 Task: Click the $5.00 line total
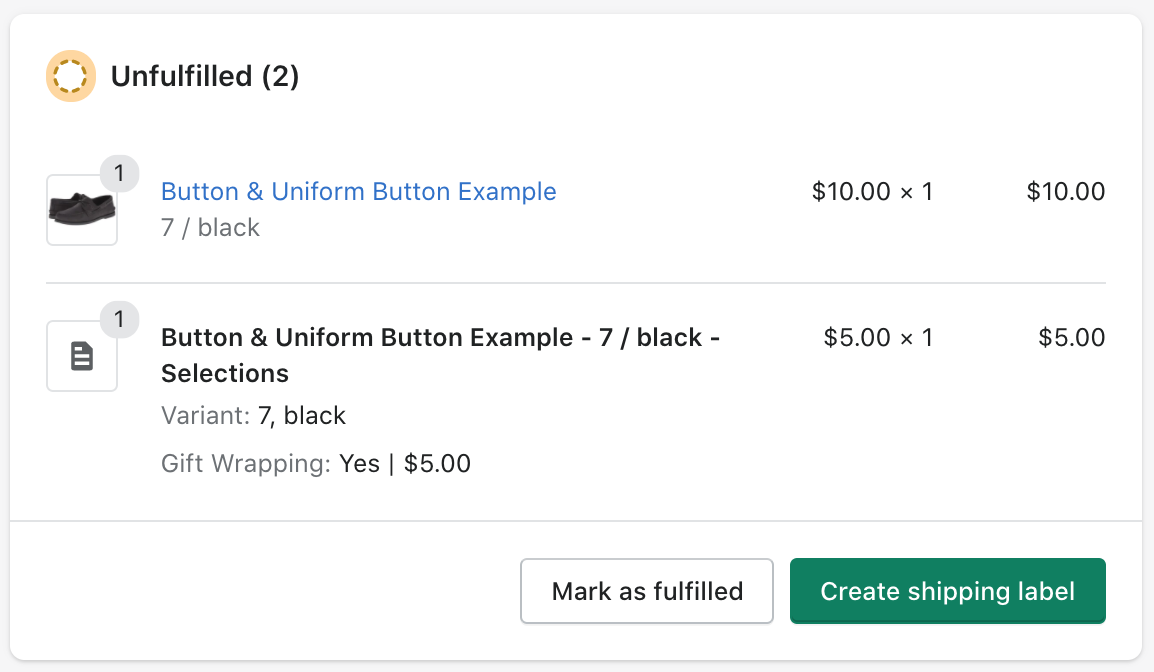(1072, 337)
